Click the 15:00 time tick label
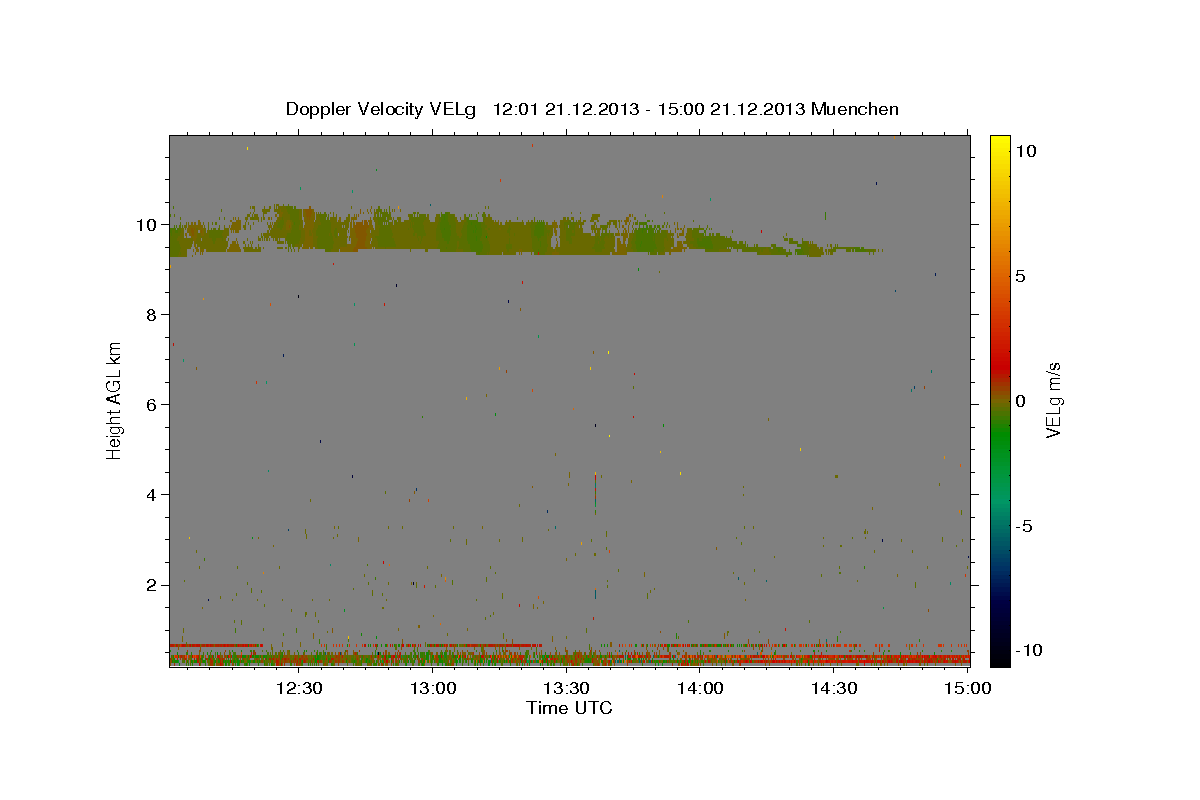 click(x=968, y=688)
